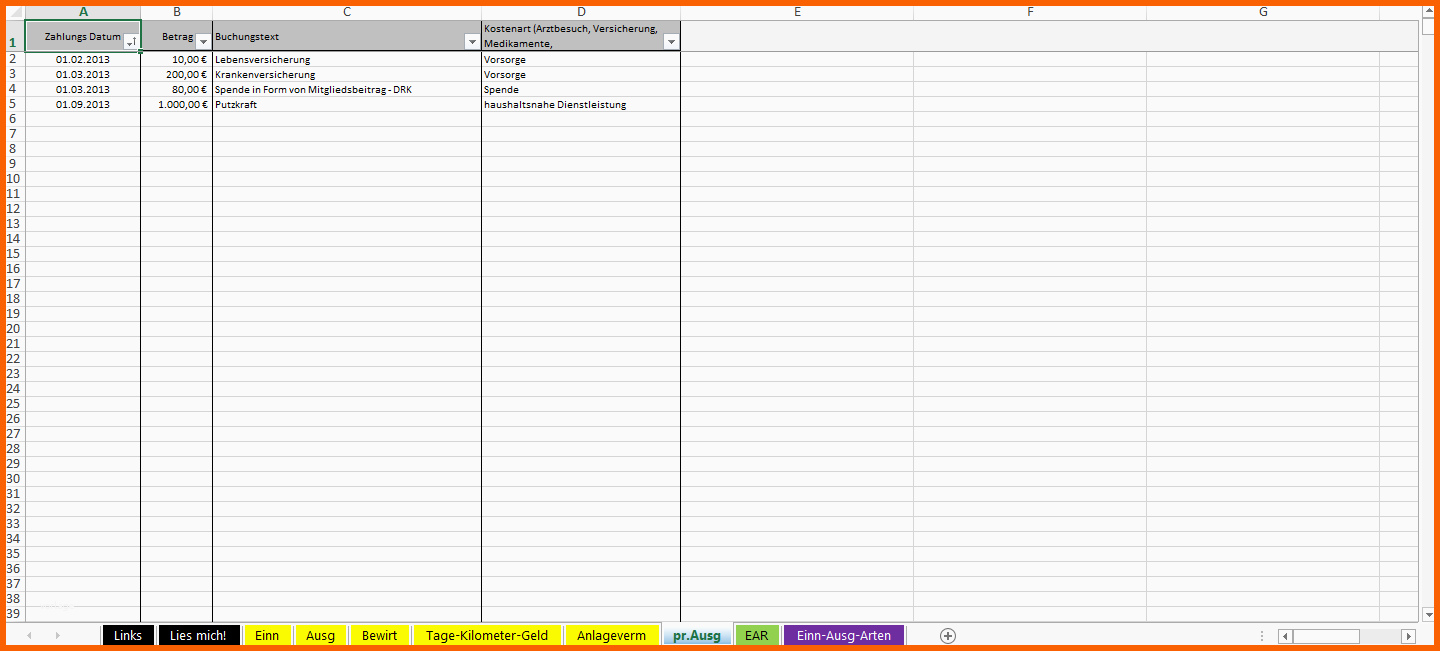Screen dimensions: 1440x651
Task: Click the horizontal scrollbar left arrow
Action: click(x=1285, y=636)
